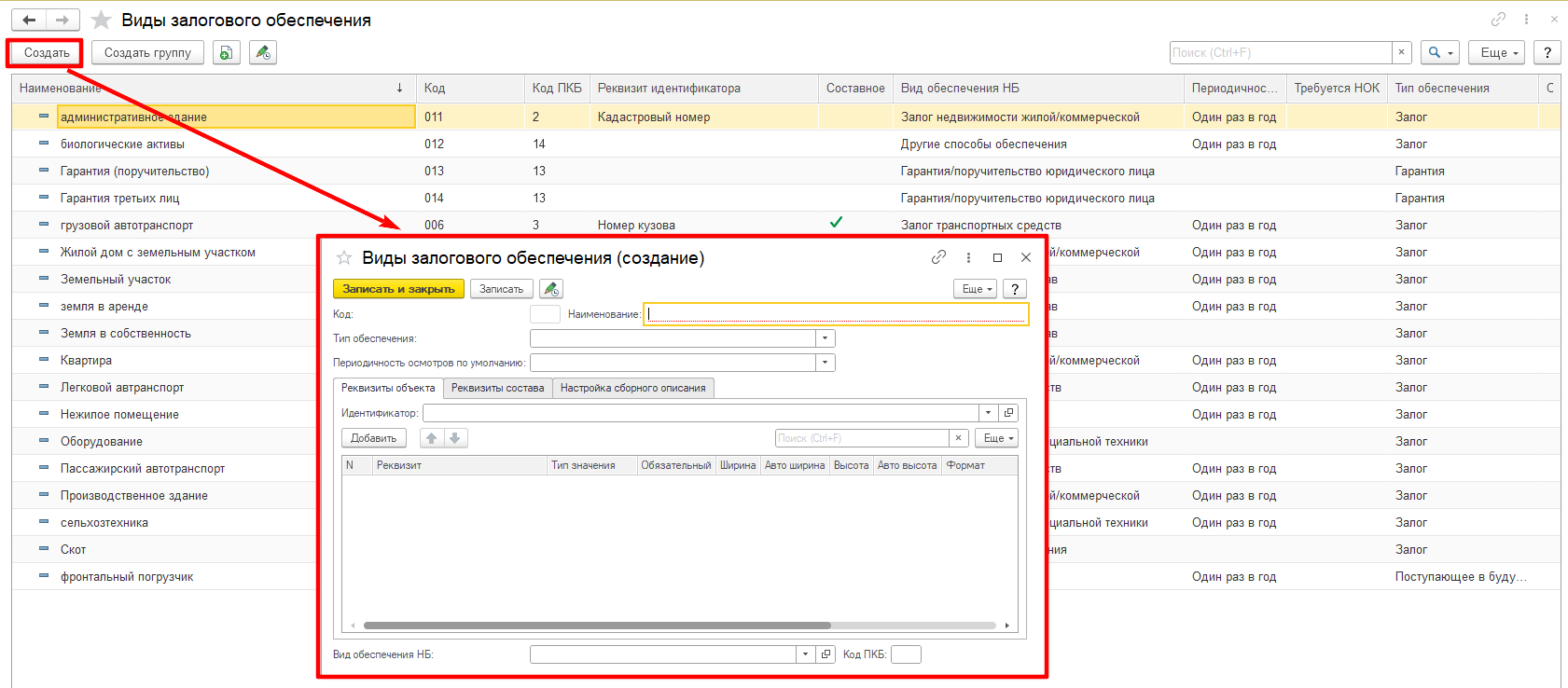This screenshot has height=688, width=1568.
Task: Click the Создать группу button
Action: [147, 53]
